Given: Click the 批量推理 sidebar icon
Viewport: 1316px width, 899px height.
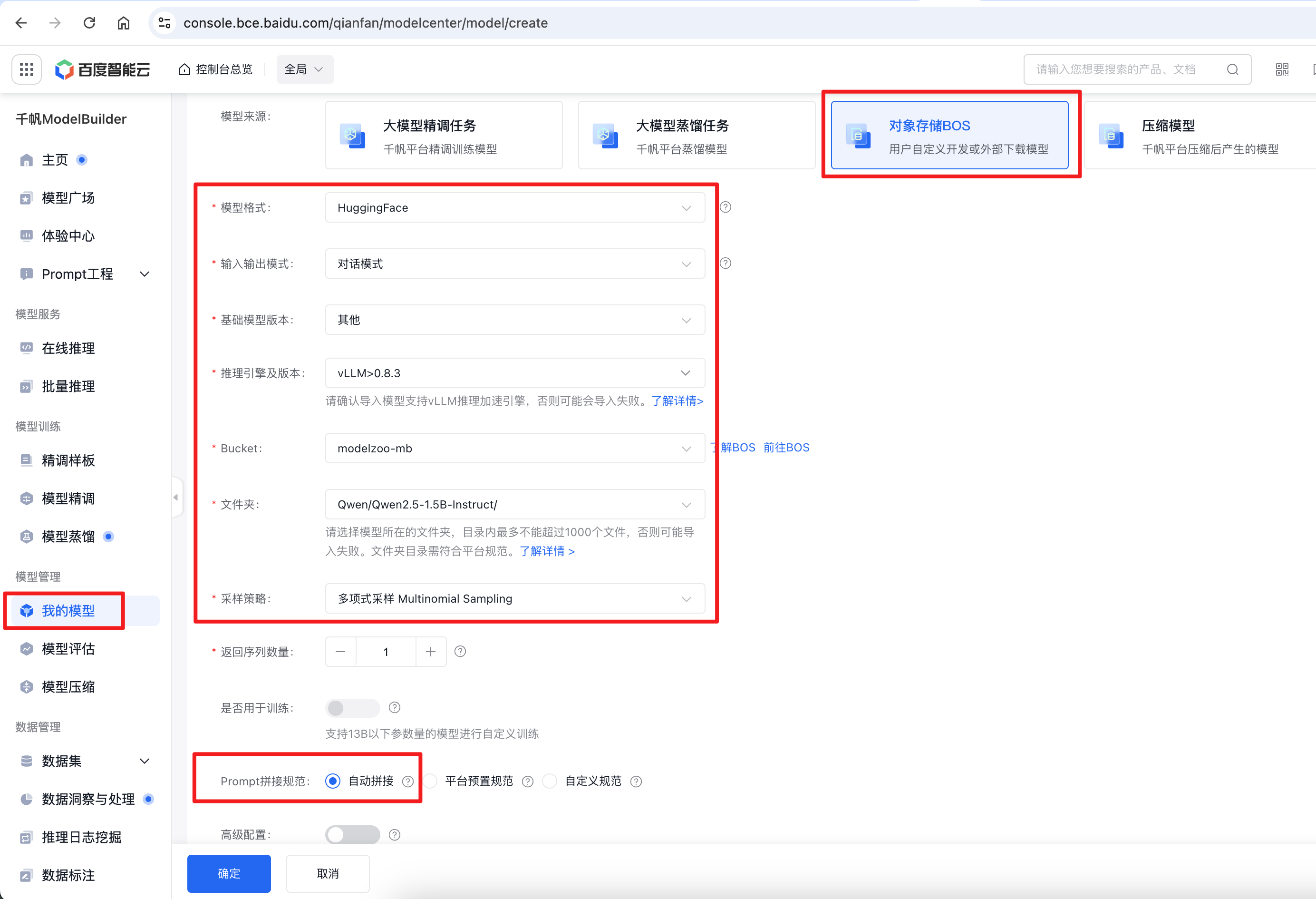Looking at the screenshot, I should pos(26,387).
